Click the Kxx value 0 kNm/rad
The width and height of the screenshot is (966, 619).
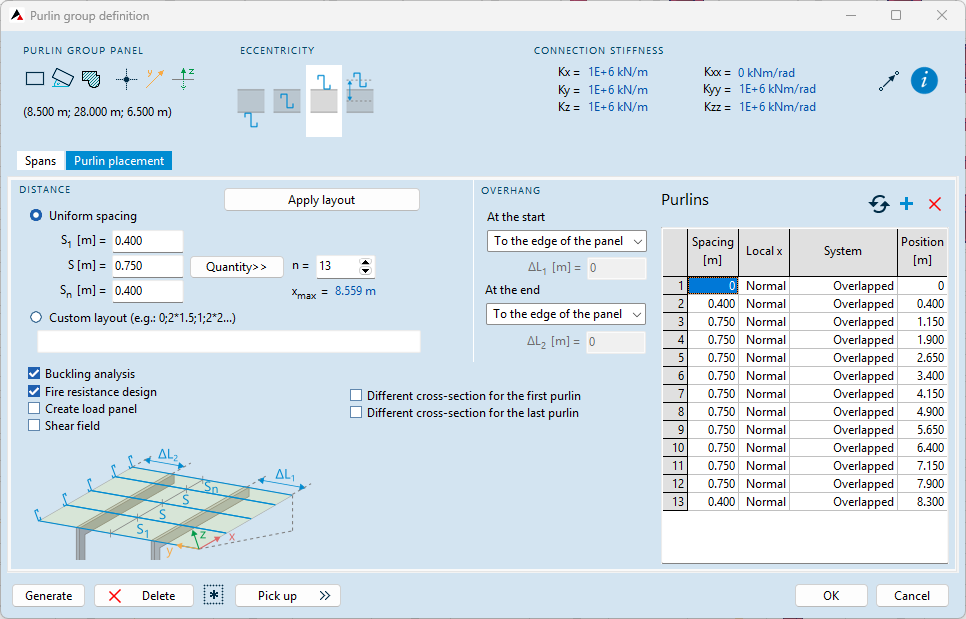766,72
